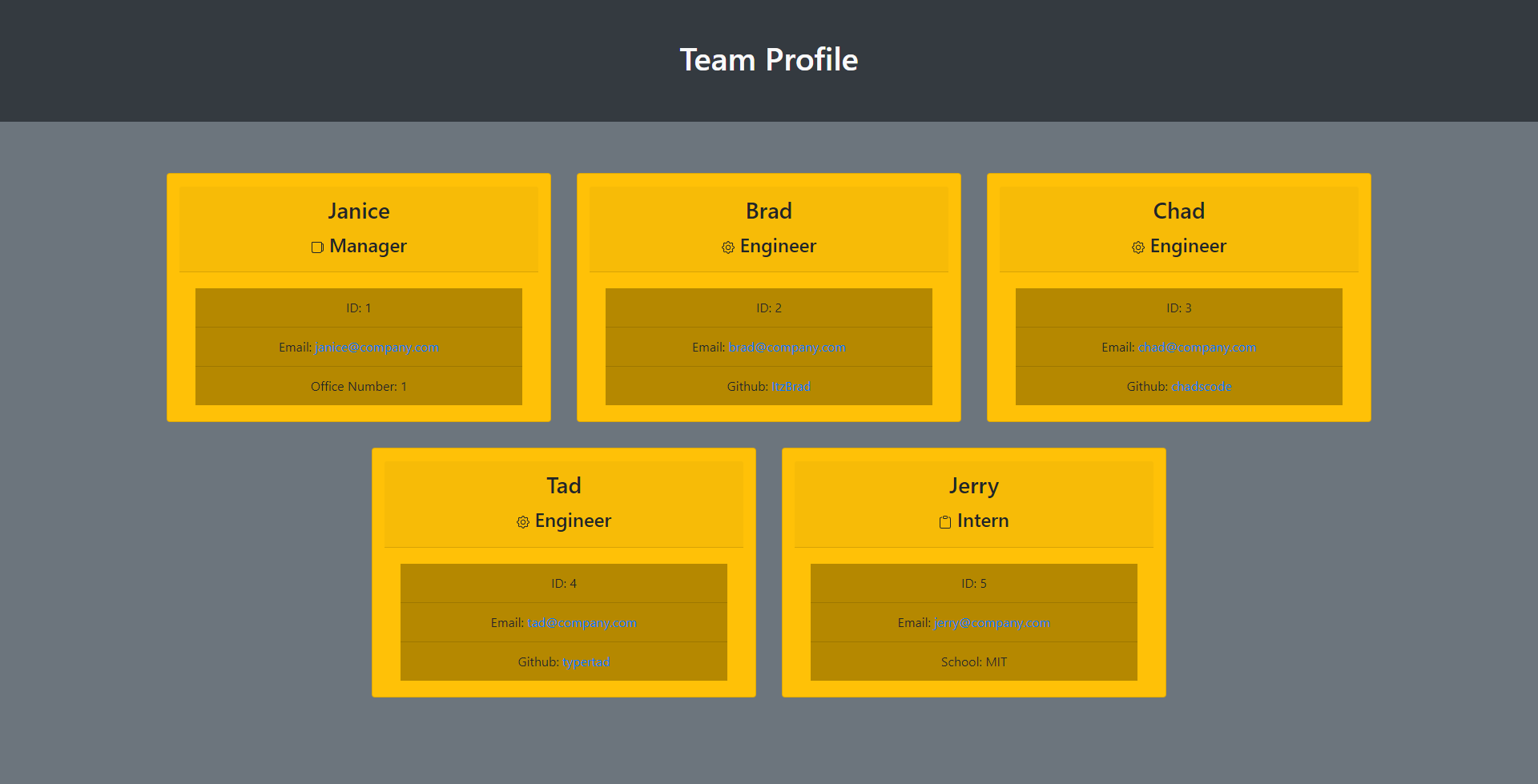
Task: Click the gear icon next to Brad's Engineer title
Action: click(727, 247)
